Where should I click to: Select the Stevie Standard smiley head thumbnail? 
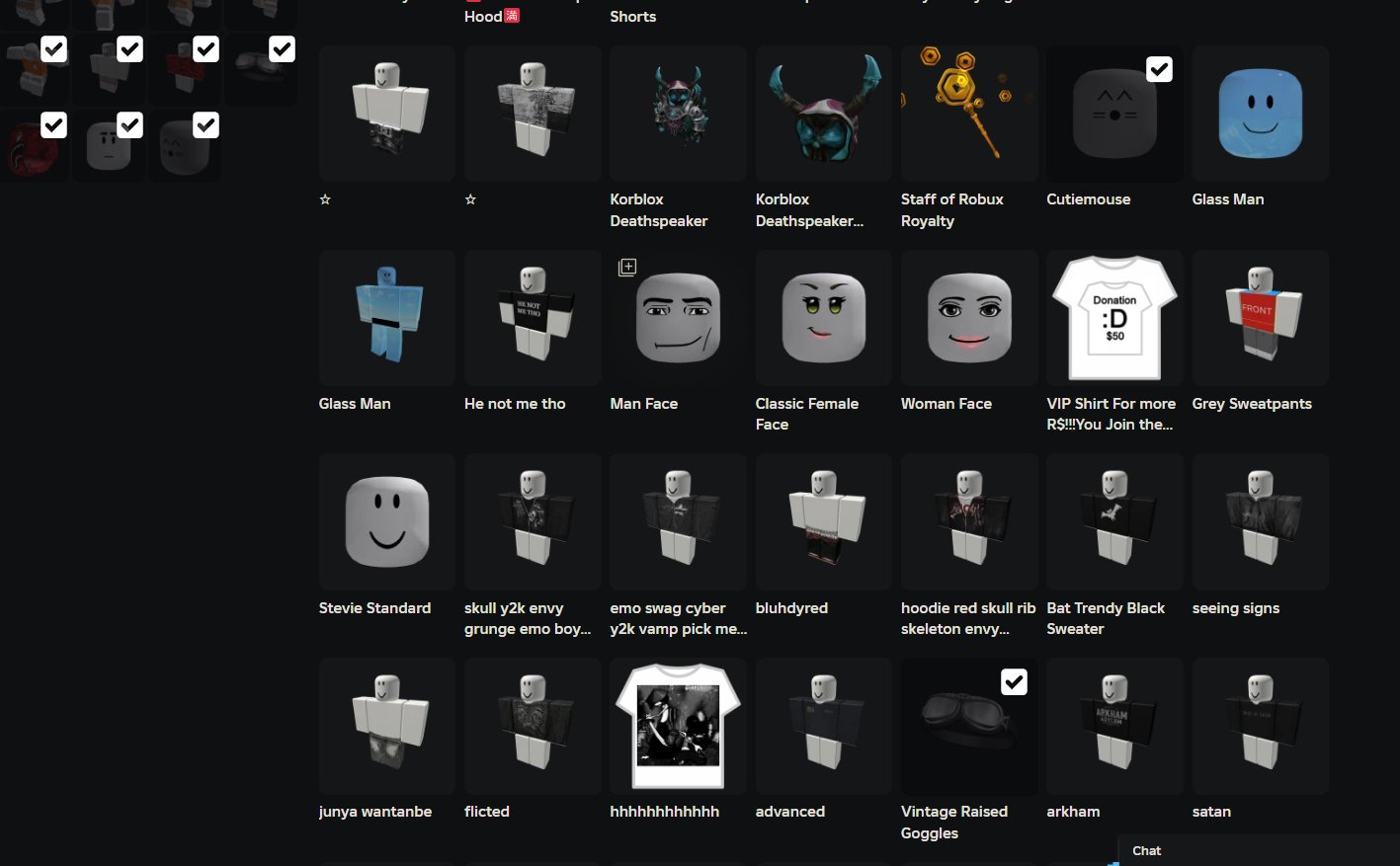pos(387,522)
